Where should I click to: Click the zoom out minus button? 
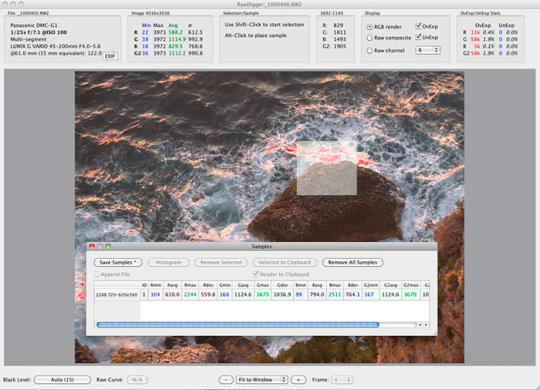tap(226, 380)
